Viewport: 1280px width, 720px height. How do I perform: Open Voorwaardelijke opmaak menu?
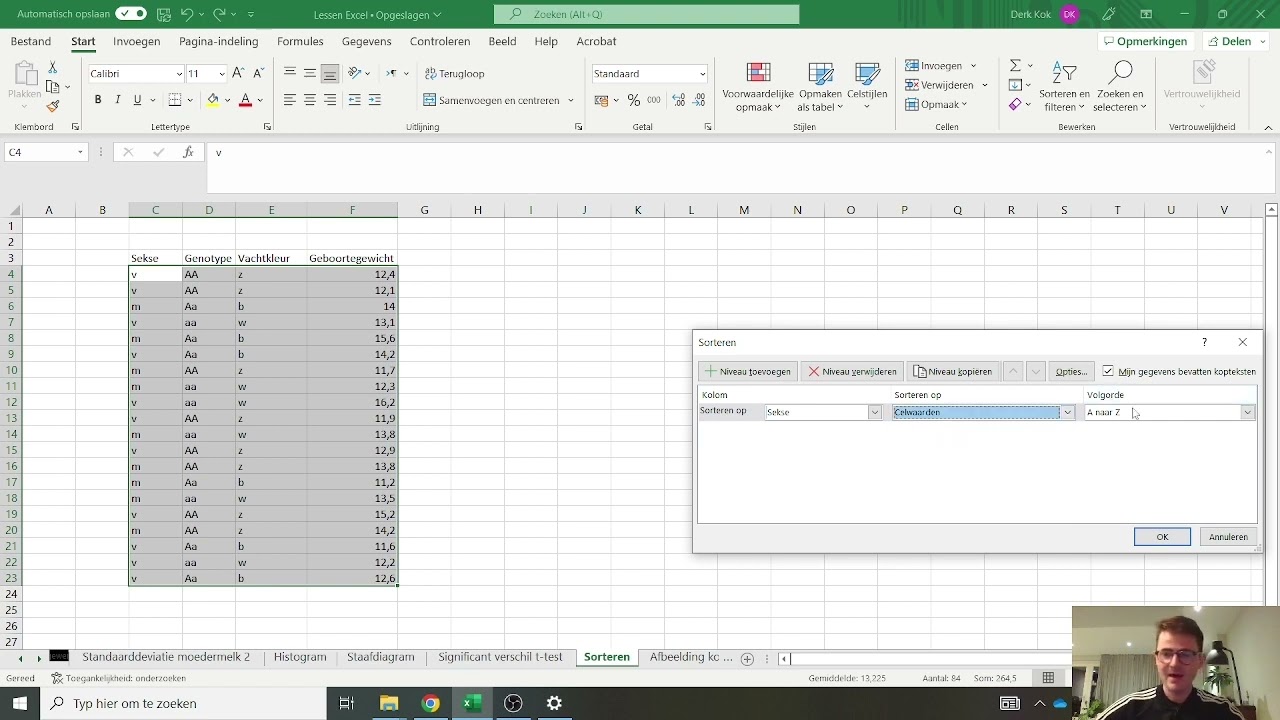pos(758,87)
